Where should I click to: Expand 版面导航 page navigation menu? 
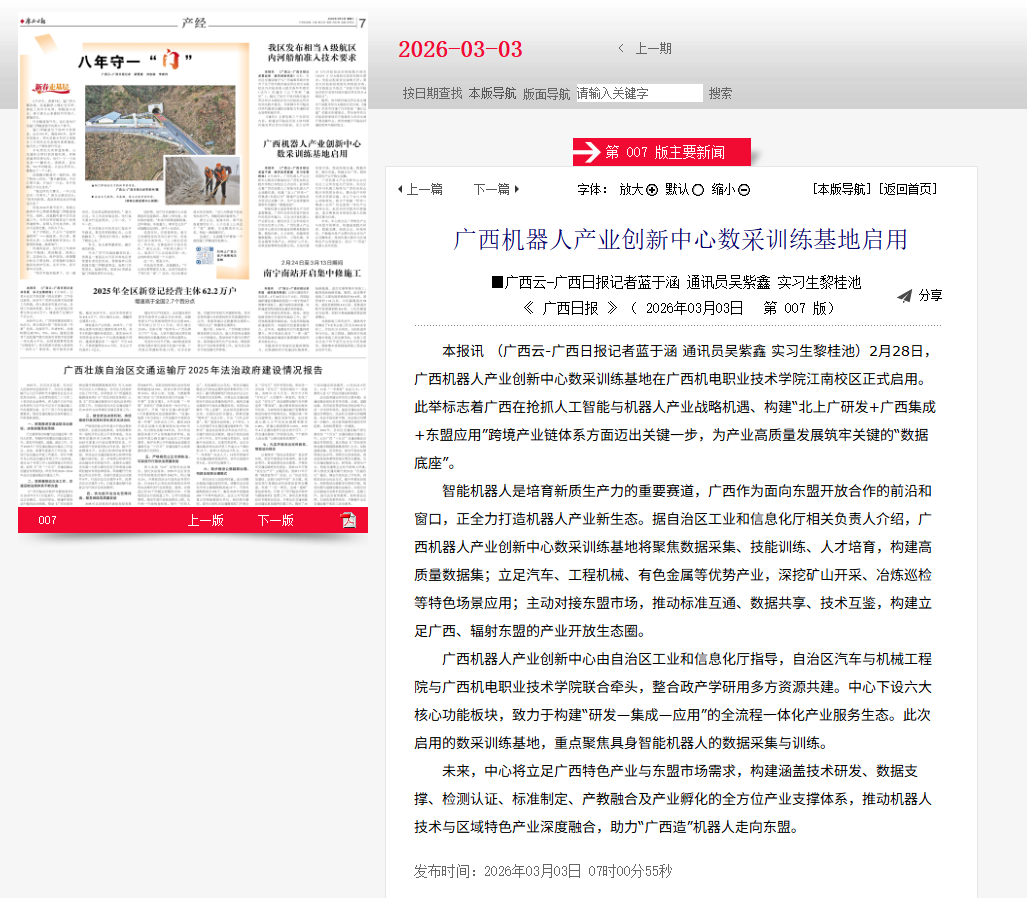(x=546, y=93)
